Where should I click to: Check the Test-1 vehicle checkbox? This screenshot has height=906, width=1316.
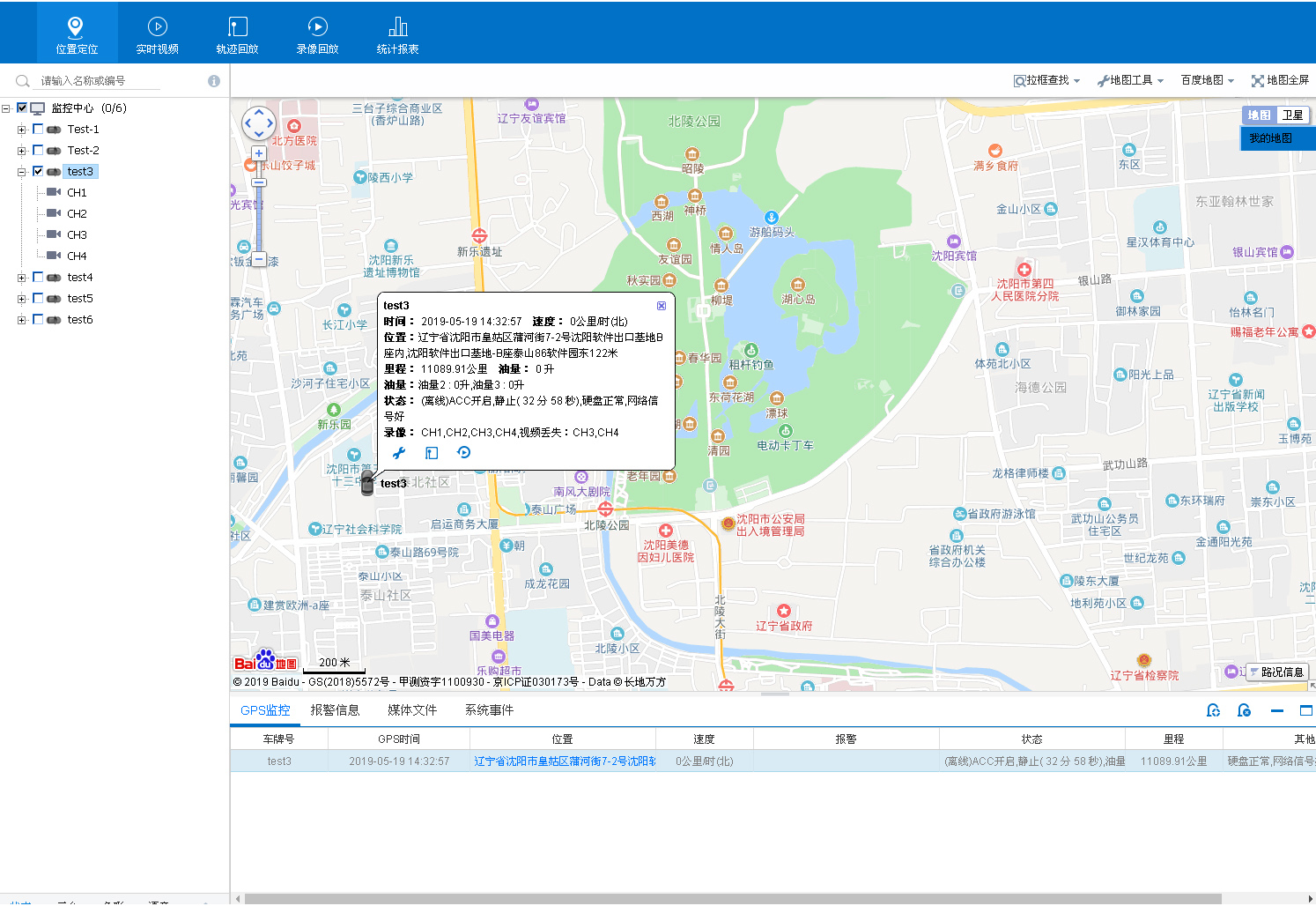[x=38, y=129]
